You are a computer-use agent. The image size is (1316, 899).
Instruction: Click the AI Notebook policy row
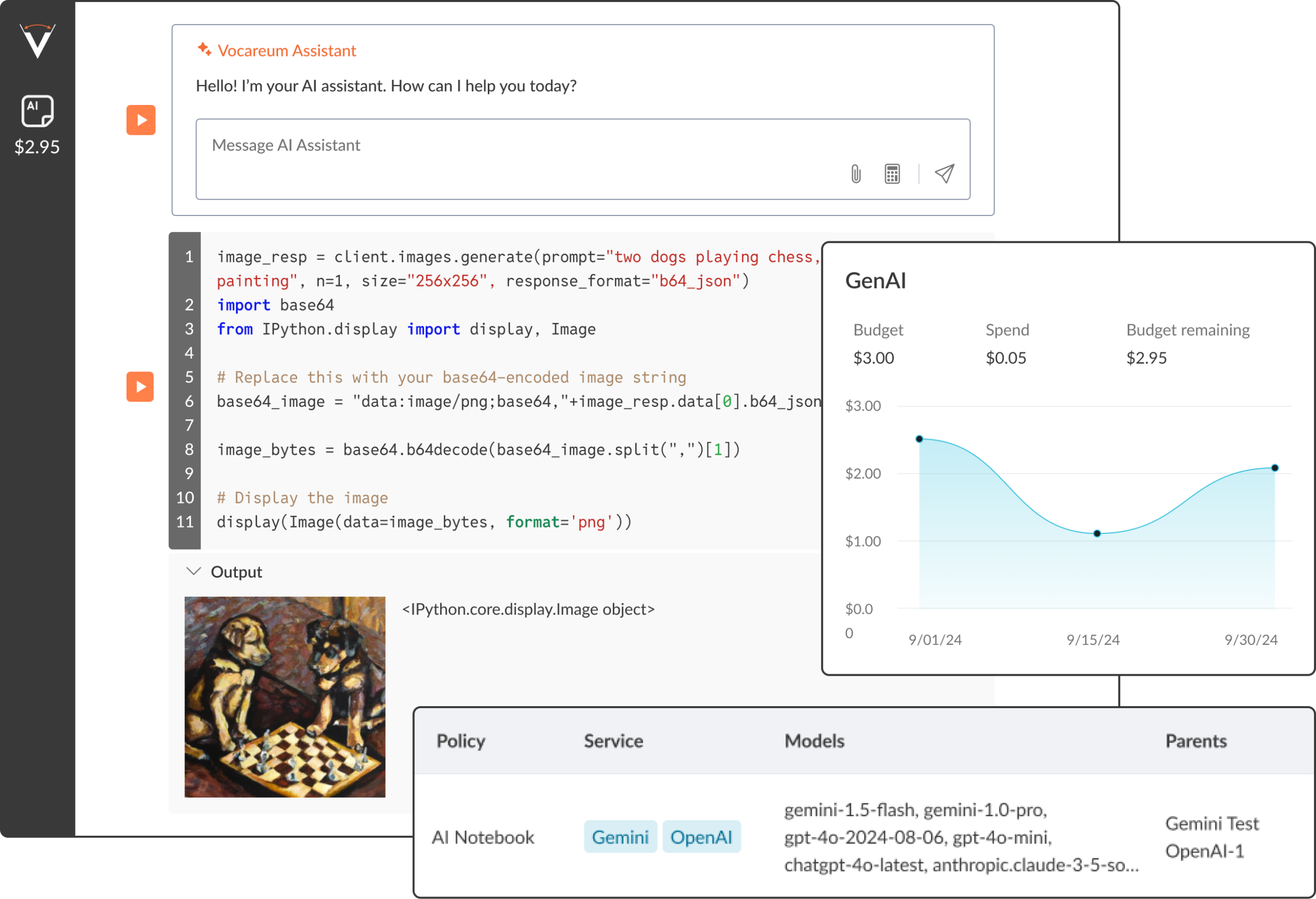point(483,837)
